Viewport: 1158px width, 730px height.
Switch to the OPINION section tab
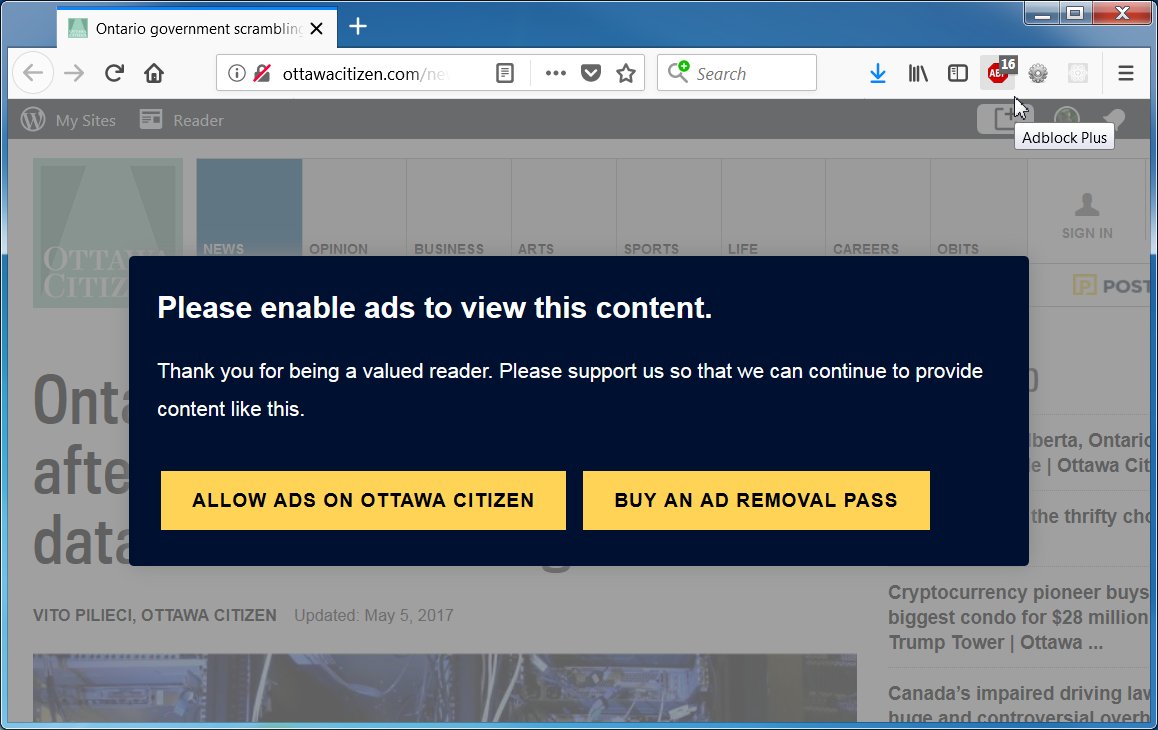338,248
